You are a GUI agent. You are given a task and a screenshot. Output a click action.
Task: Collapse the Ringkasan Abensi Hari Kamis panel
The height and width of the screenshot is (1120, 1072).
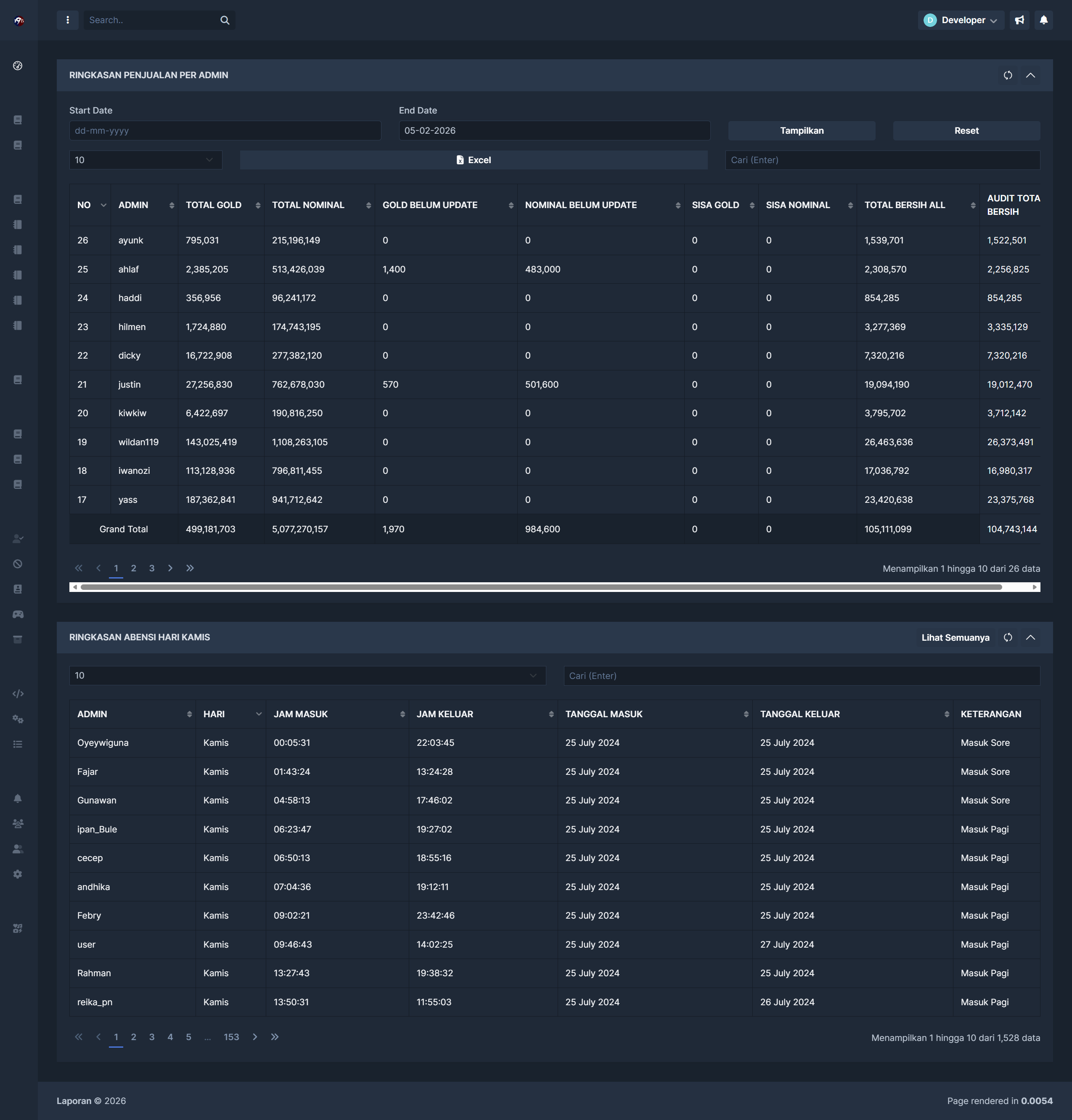(1030, 637)
